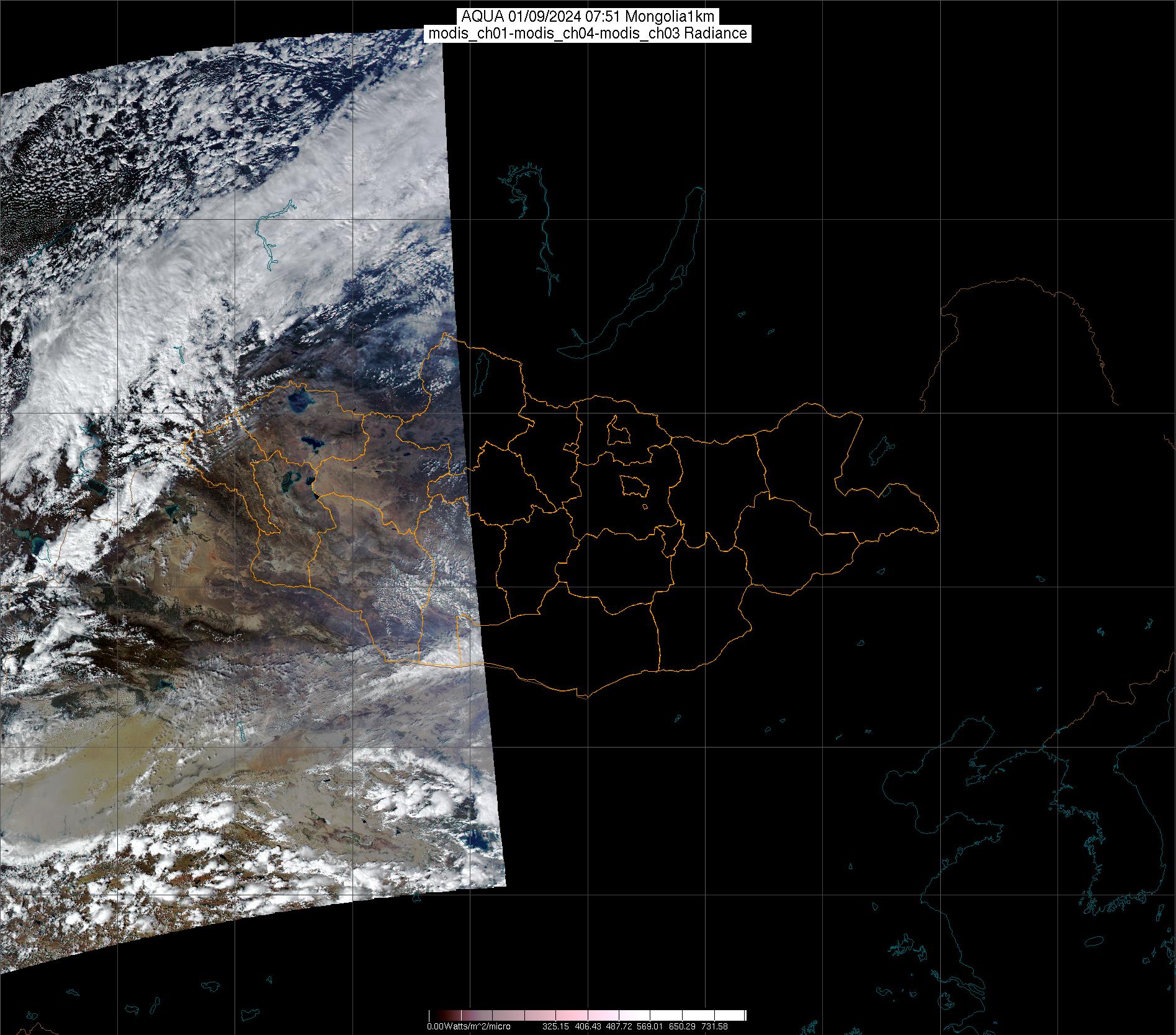Click the "modis_ch01-modis_ch04-modis_ch03 Radiance" subtitle
The image size is (1176, 1035).
[588, 34]
